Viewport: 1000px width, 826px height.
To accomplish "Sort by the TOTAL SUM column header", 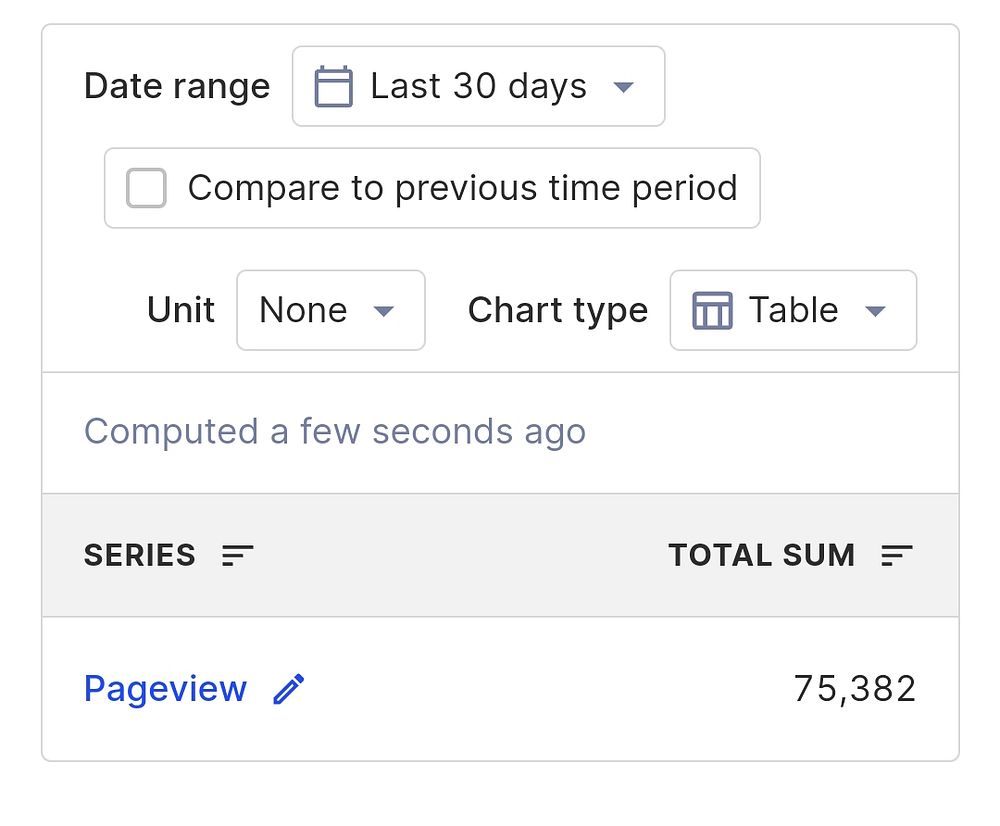I will coord(761,555).
